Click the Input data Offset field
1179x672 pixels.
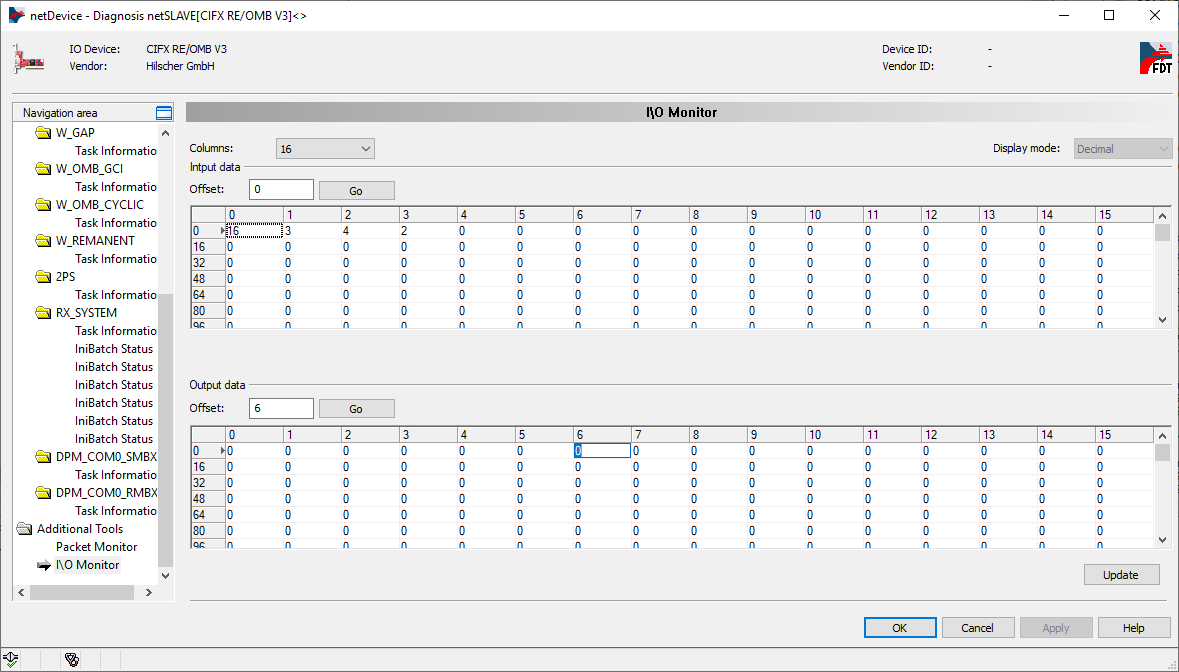[x=281, y=190]
